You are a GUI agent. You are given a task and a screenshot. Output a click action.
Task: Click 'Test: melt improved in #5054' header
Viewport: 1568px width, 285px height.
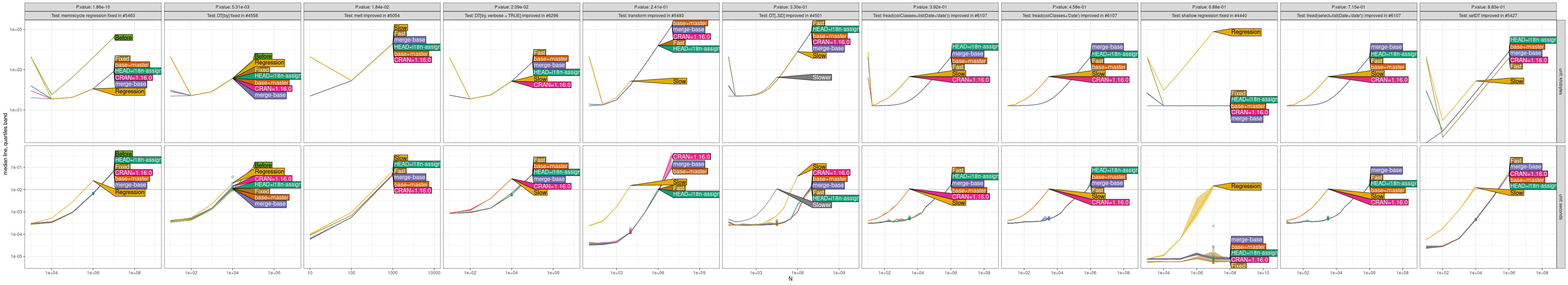372,16
